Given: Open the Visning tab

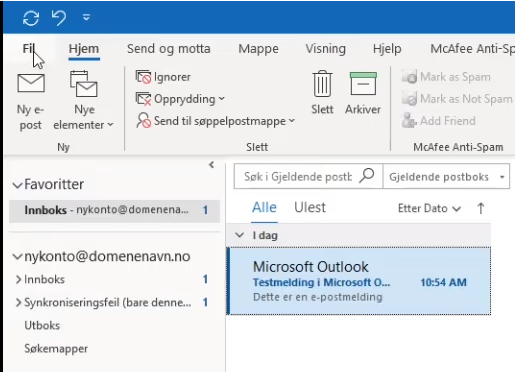Looking at the screenshot, I should [x=325, y=49].
